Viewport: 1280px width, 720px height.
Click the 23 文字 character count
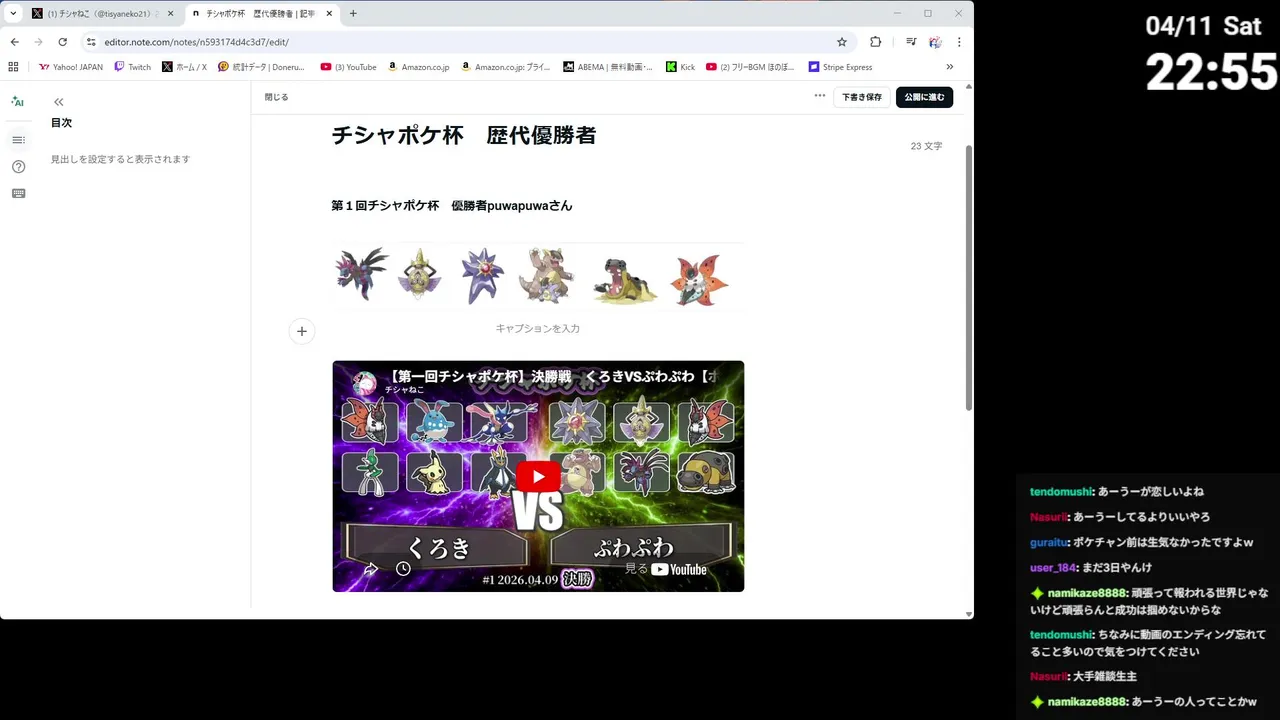[926, 146]
